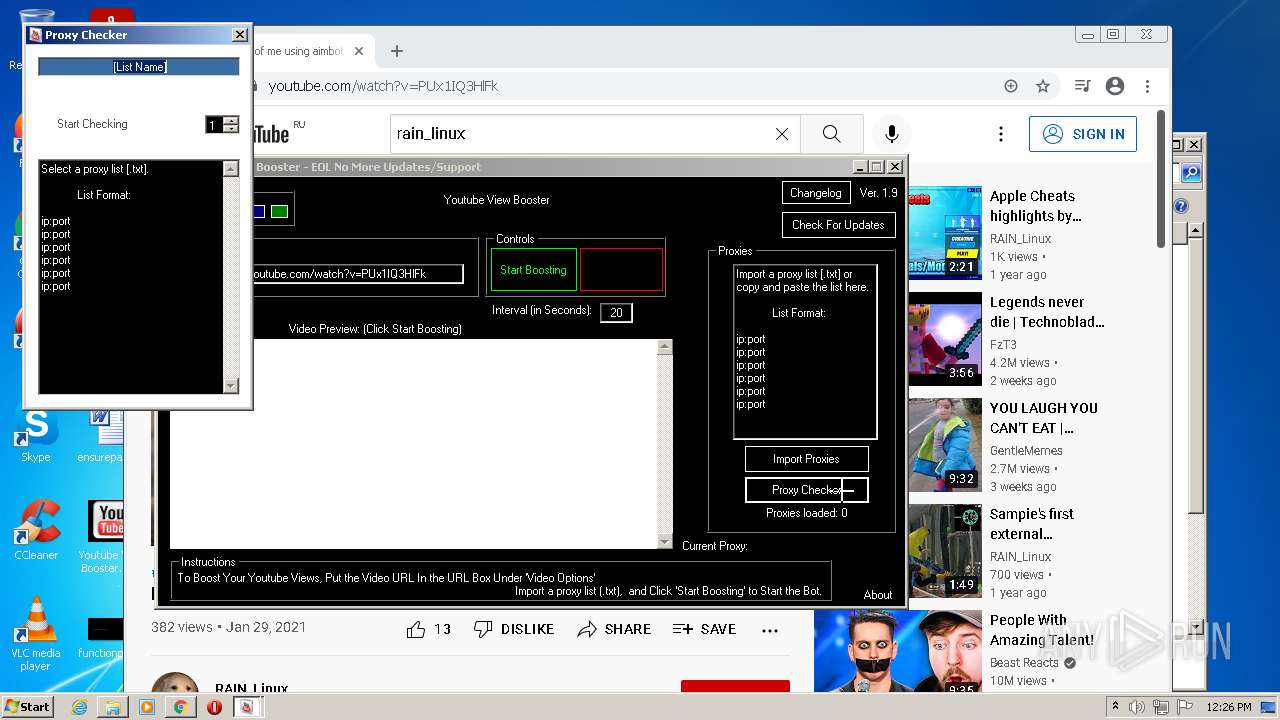The width and height of the screenshot is (1280, 720).
Task: Click Check For Updates
Action: pos(838,225)
